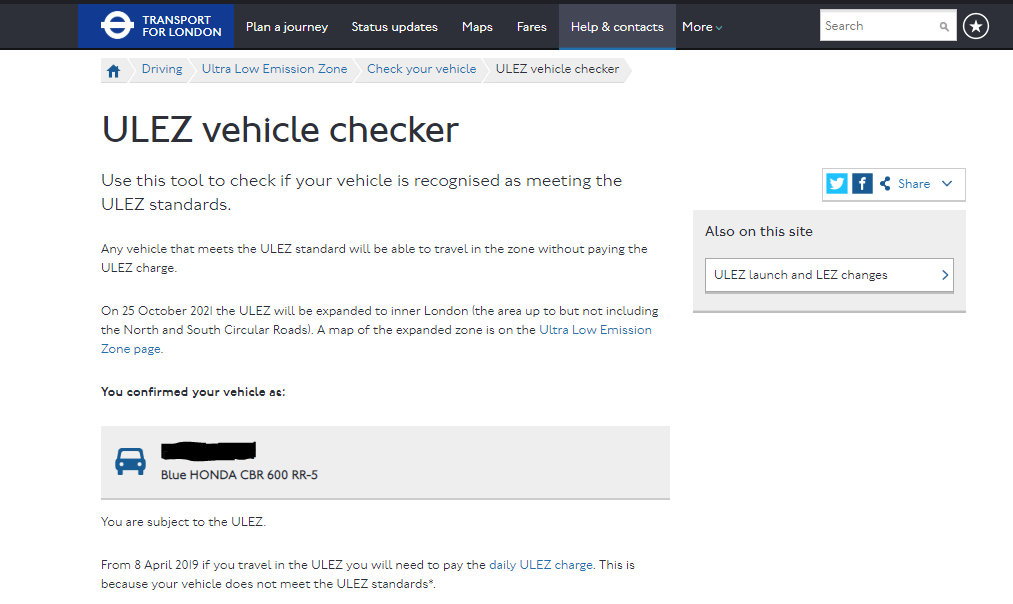Go to the Maps section
The height and width of the screenshot is (604, 1013).
(x=477, y=27)
